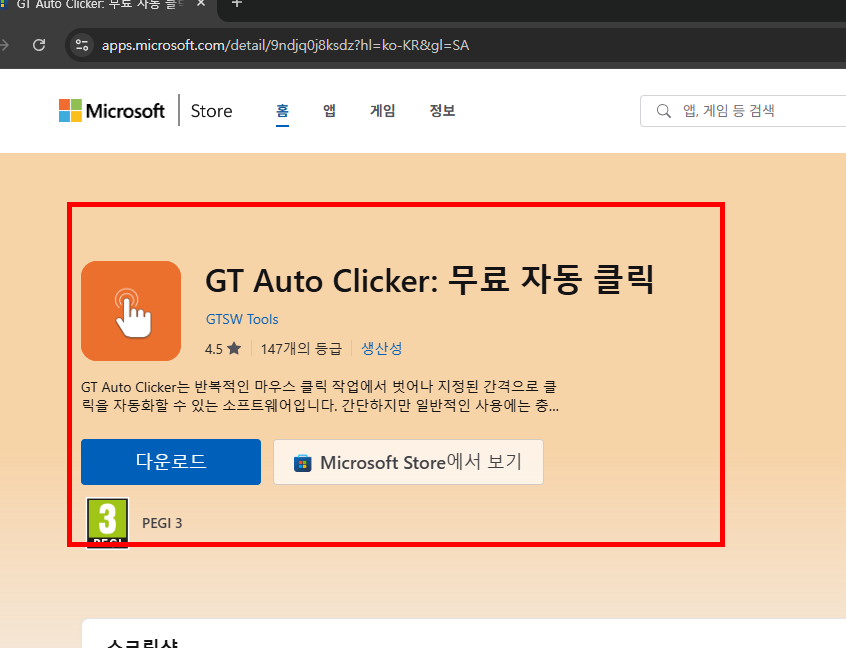Click the truncated app description text
846x648 pixels.
pos(320,396)
